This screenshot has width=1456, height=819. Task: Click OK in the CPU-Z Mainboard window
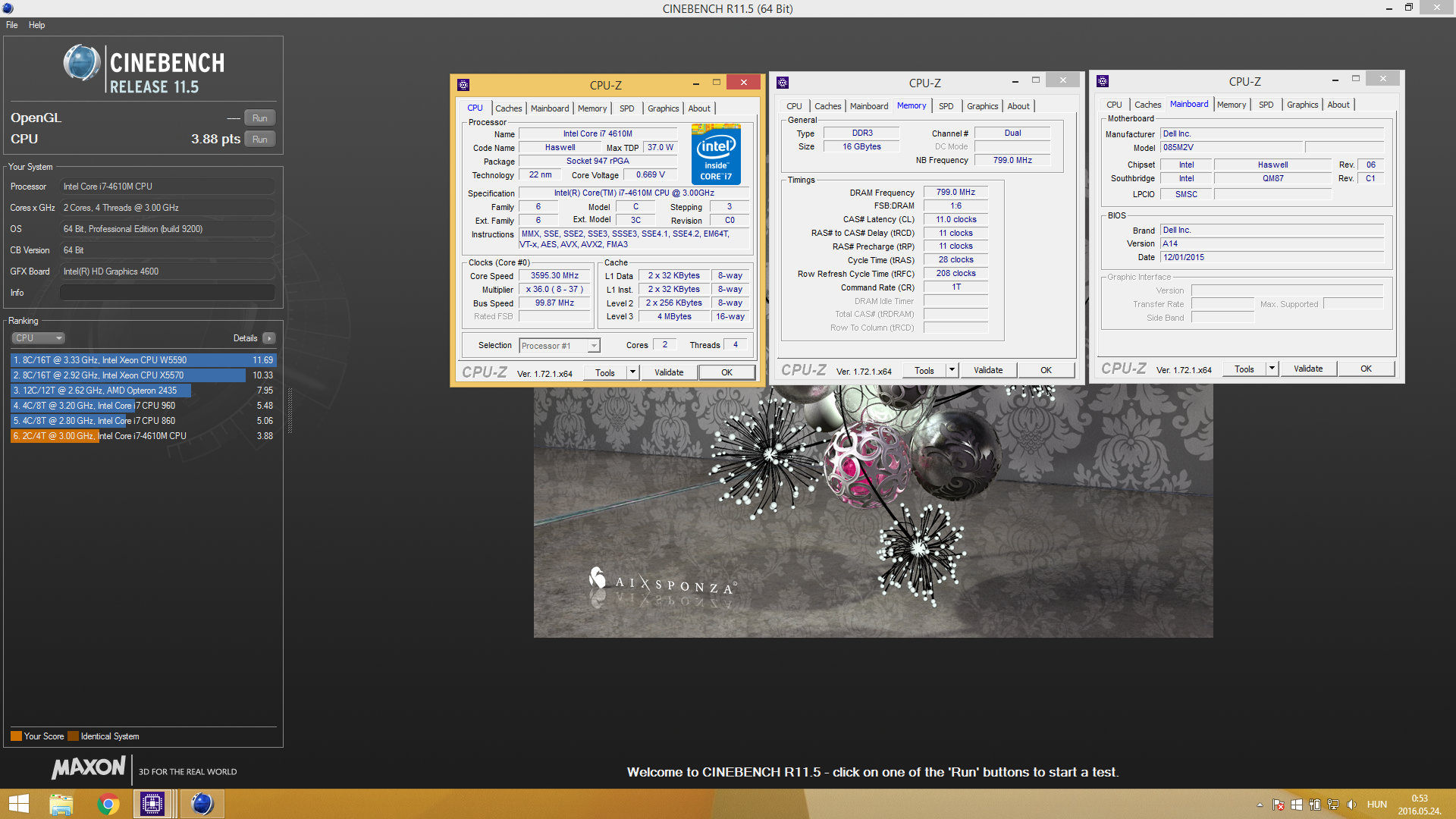point(1366,369)
